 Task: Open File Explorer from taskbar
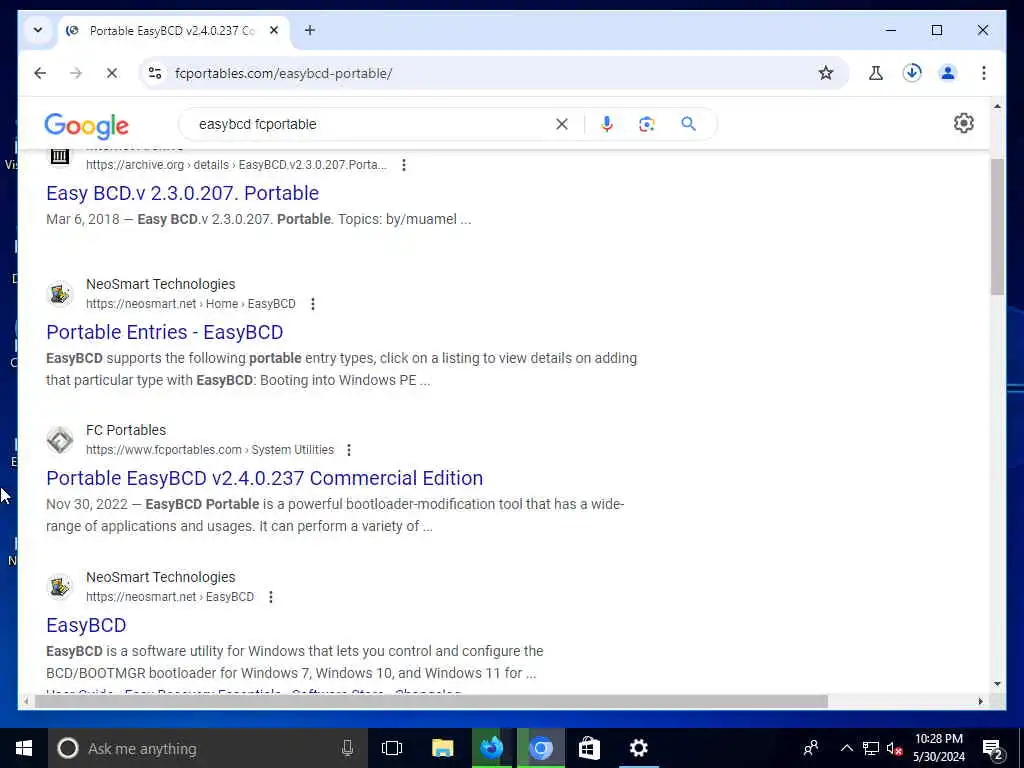click(x=442, y=748)
